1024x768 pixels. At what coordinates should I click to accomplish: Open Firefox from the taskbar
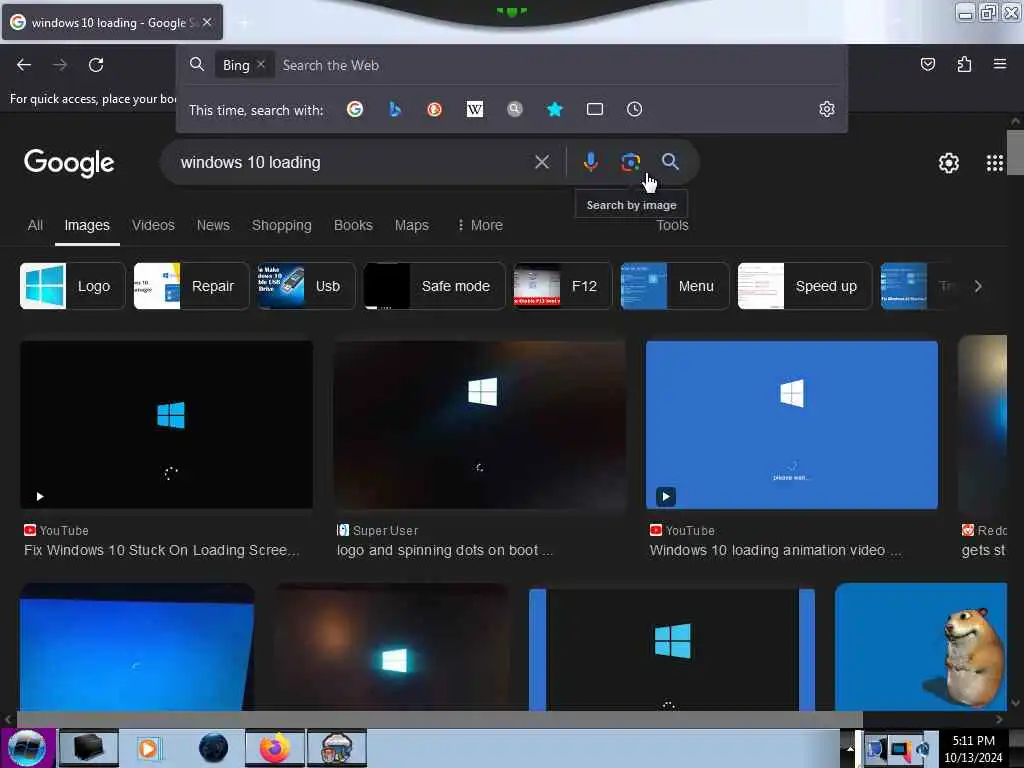pos(275,748)
